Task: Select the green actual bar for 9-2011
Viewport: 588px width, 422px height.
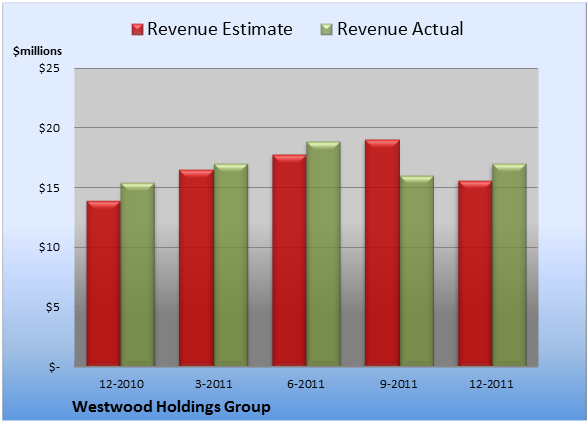Action: click(x=417, y=271)
